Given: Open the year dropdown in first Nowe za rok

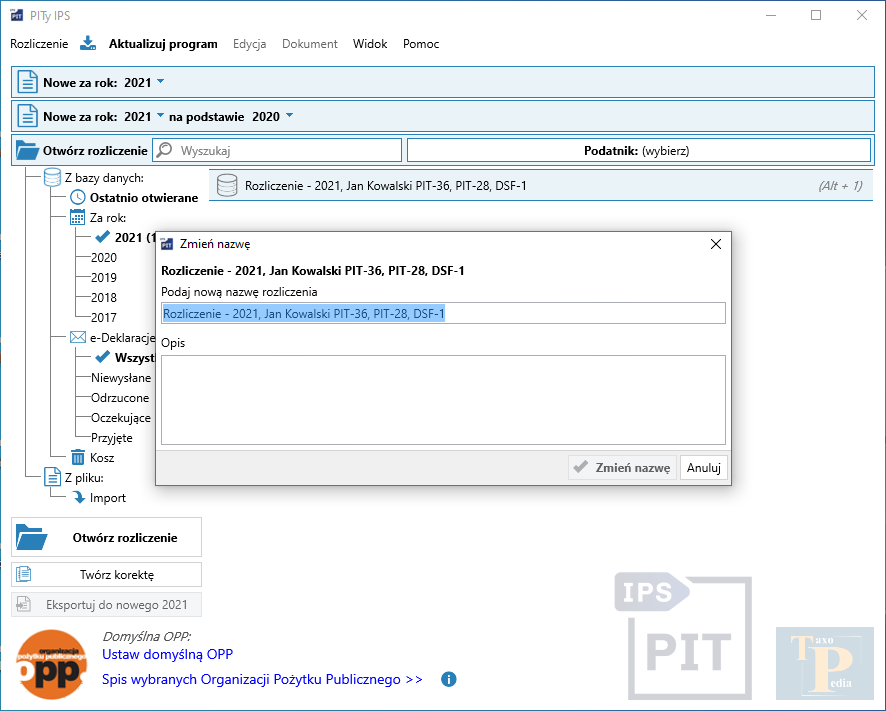Looking at the screenshot, I should [160, 82].
